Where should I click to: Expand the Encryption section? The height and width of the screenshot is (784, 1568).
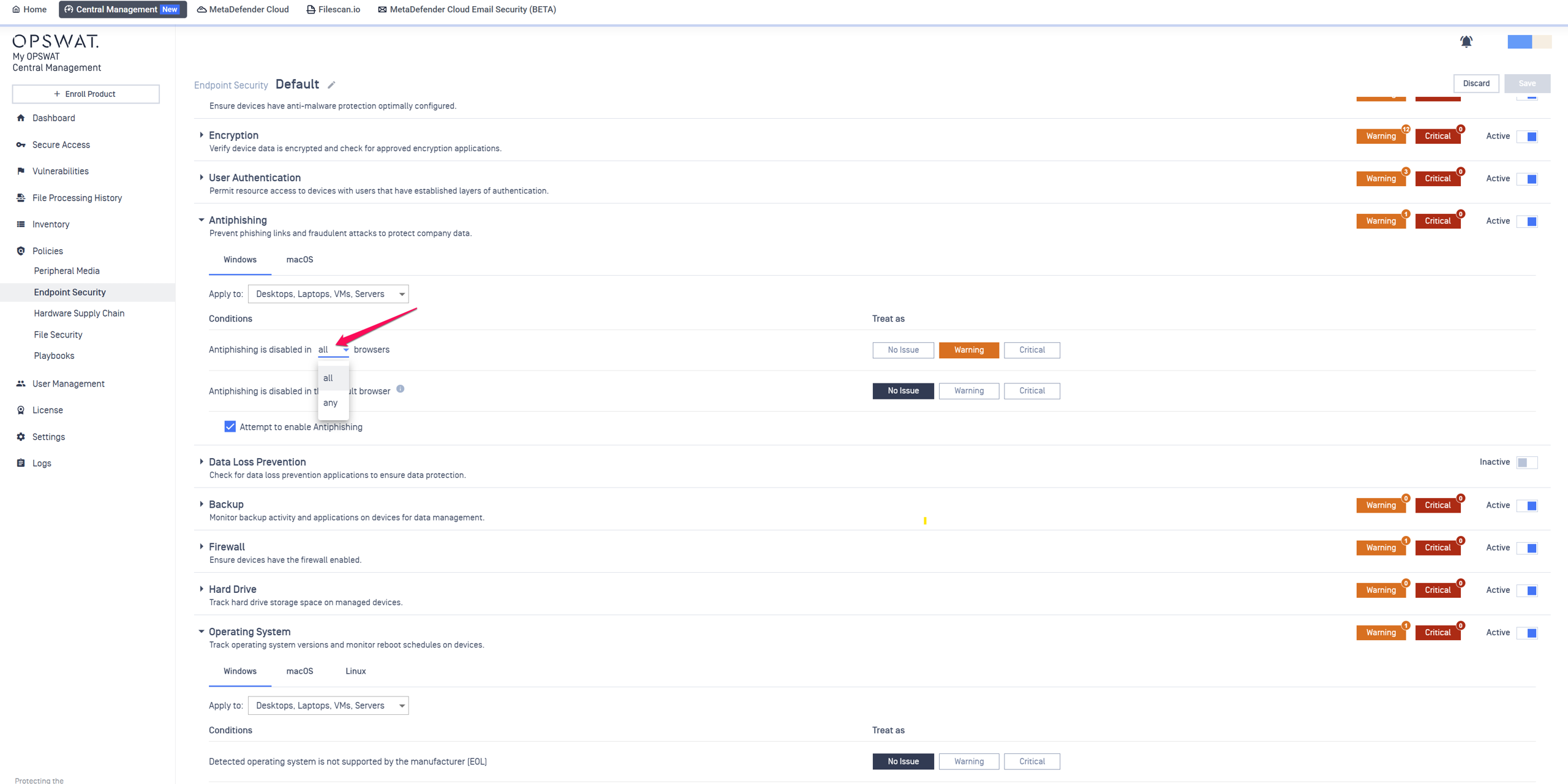[202, 135]
